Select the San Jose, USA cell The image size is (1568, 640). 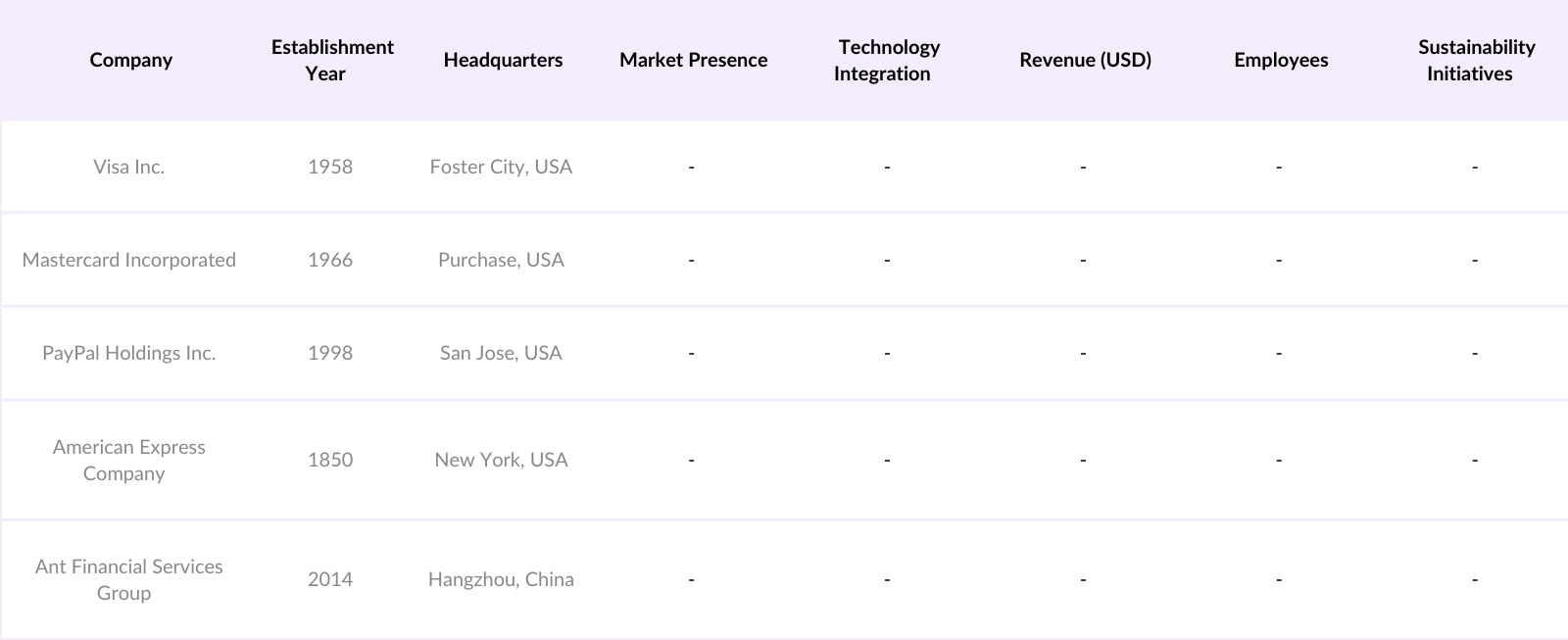[501, 353]
